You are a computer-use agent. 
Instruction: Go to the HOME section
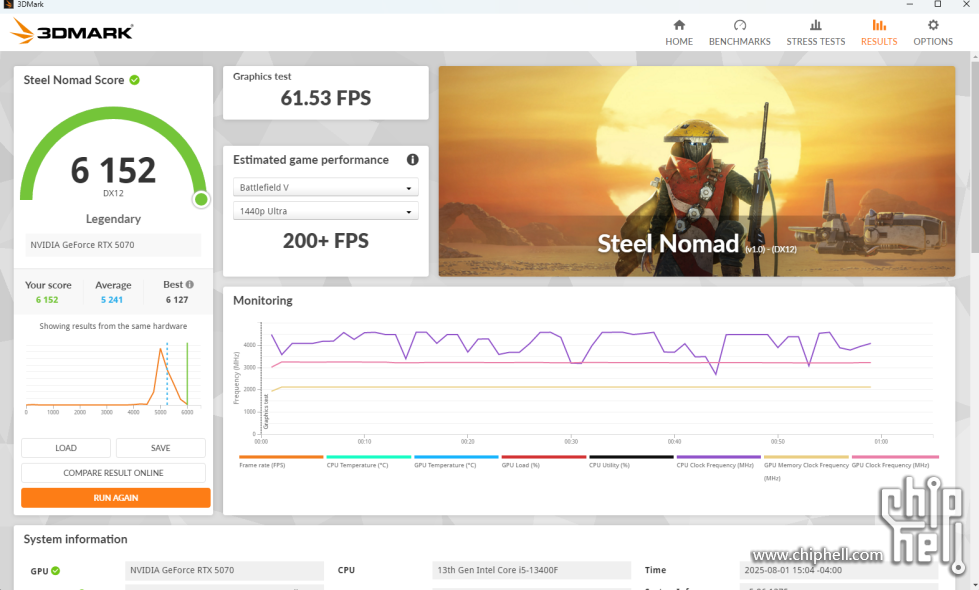coord(679,32)
